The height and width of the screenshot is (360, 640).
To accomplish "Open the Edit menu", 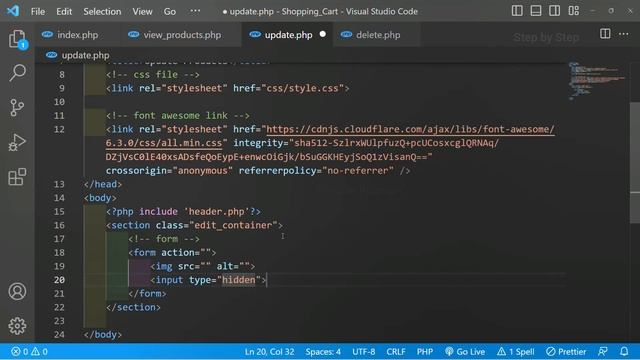I will tap(64, 11).
